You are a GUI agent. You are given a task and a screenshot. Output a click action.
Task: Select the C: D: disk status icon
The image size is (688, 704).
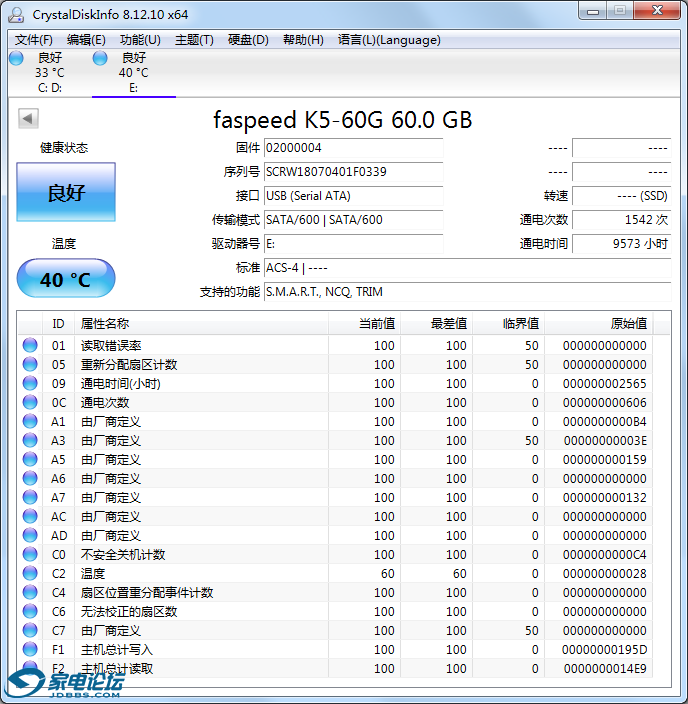(16, 58)
